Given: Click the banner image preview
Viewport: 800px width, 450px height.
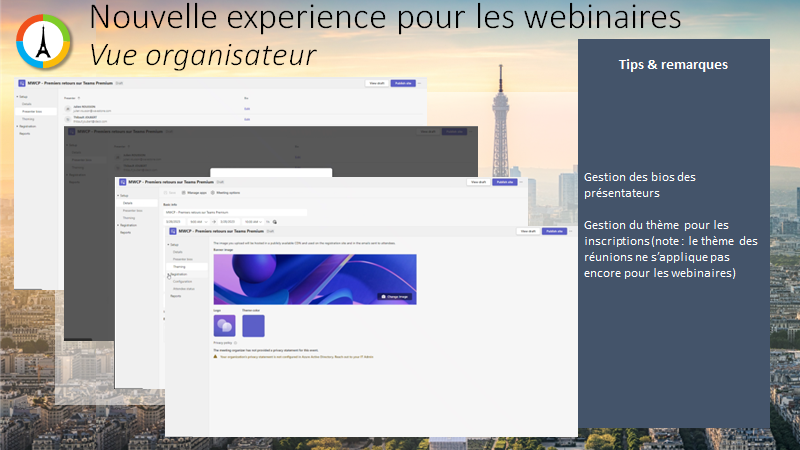Looking at the screenshot, I should pos(315,279).
